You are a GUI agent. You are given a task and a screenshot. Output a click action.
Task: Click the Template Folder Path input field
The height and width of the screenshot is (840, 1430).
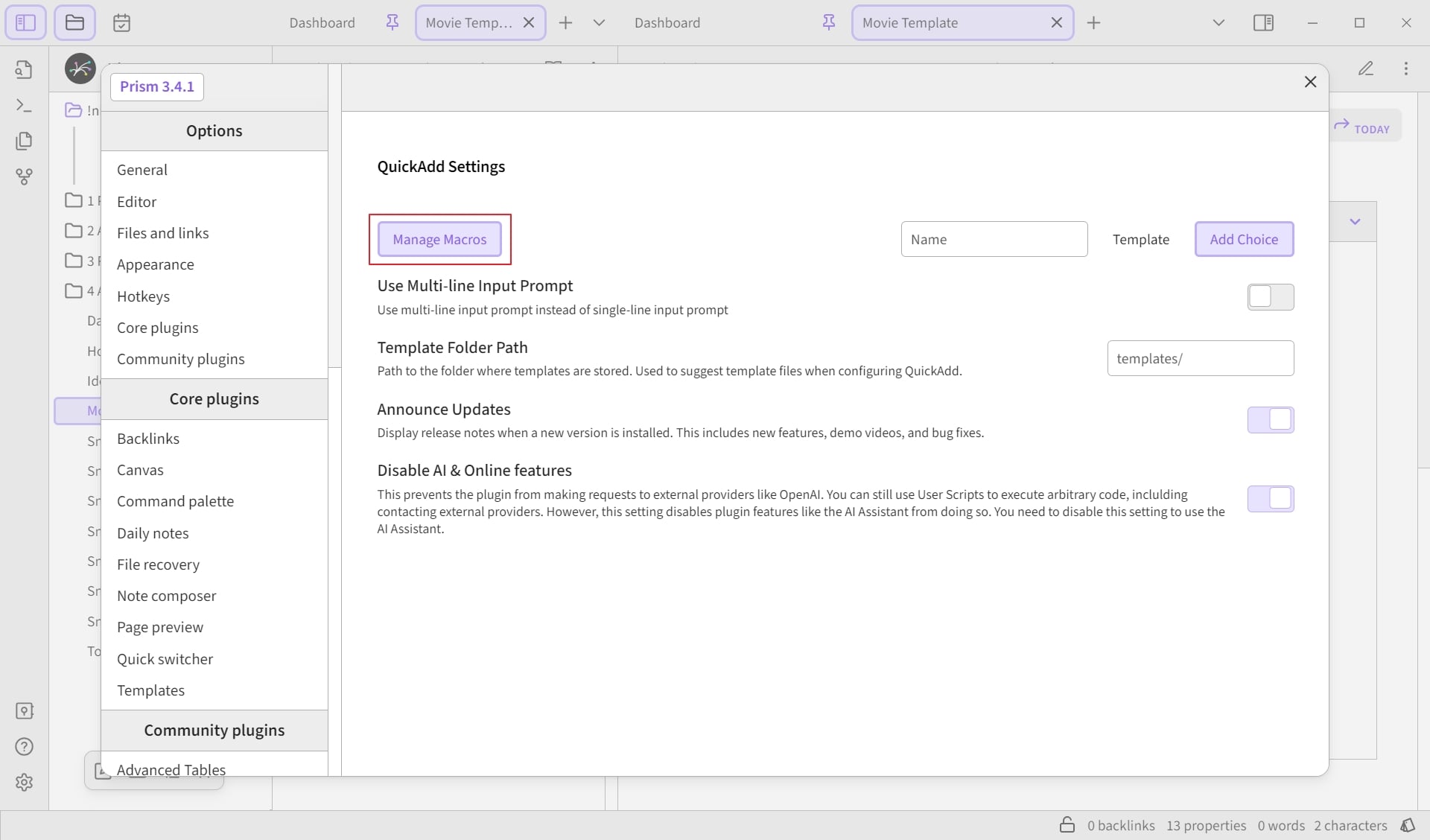1201,358
